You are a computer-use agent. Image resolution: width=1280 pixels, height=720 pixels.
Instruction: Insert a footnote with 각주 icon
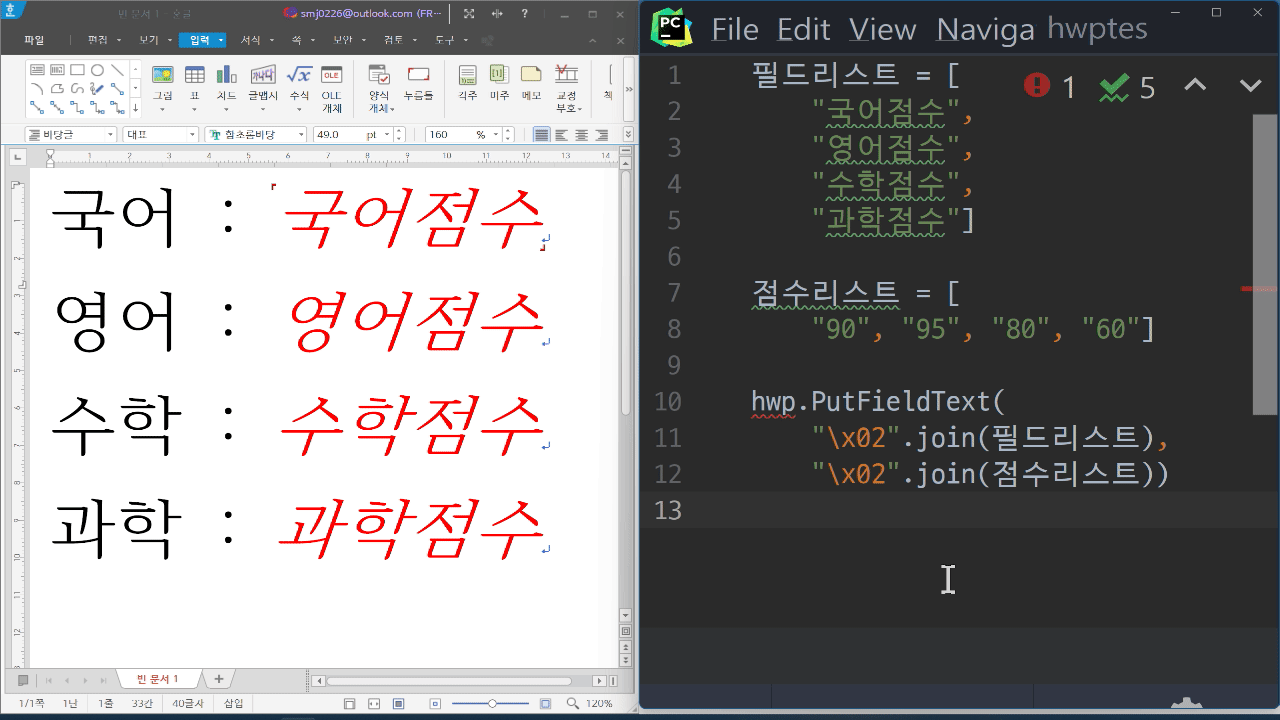coord(467,83)
